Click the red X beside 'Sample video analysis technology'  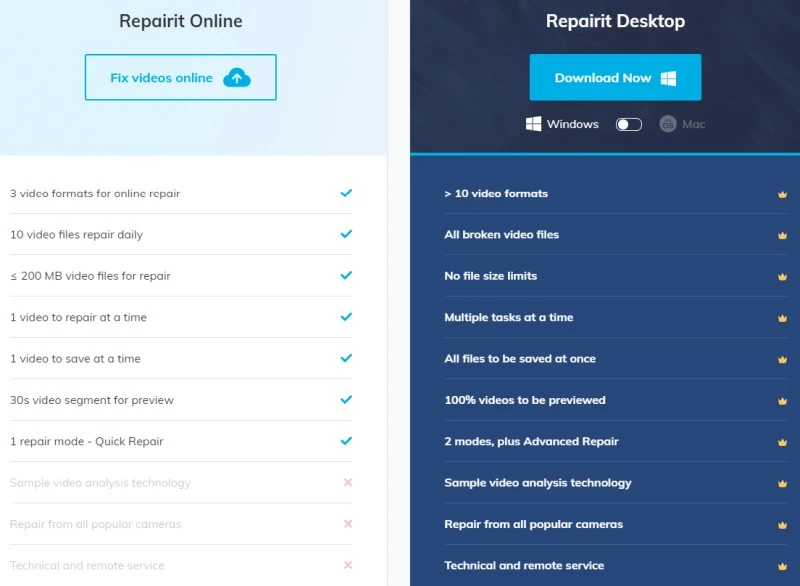click(x=348, y=482)
